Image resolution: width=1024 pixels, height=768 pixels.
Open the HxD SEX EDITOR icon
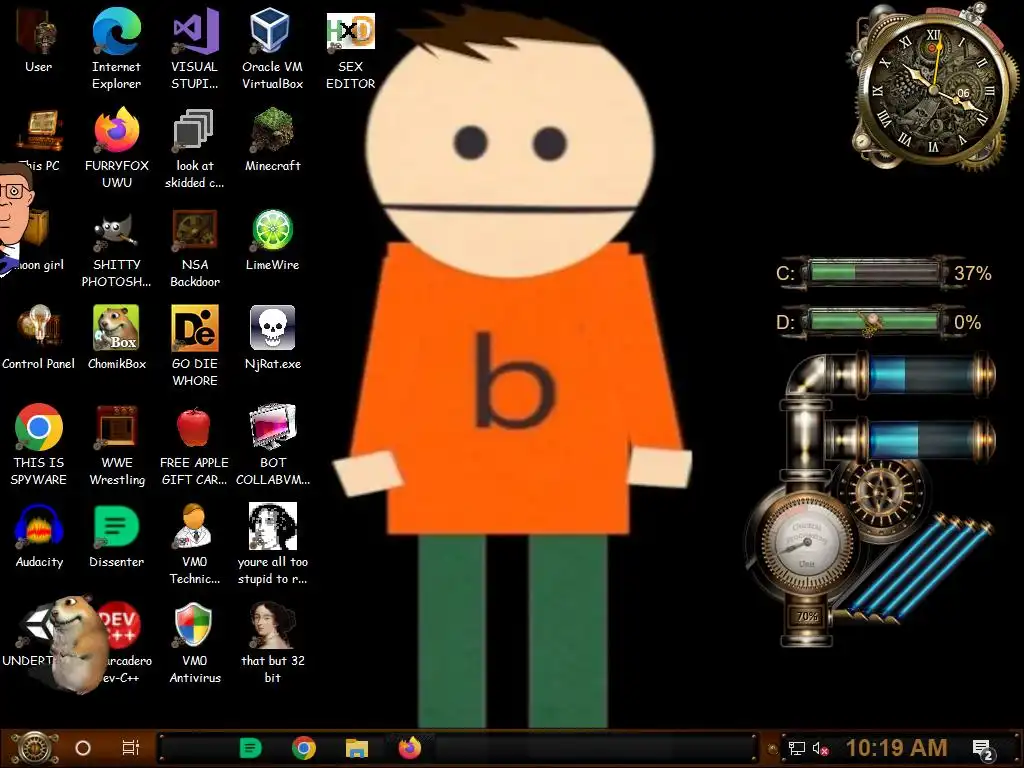tap(351, 51)
